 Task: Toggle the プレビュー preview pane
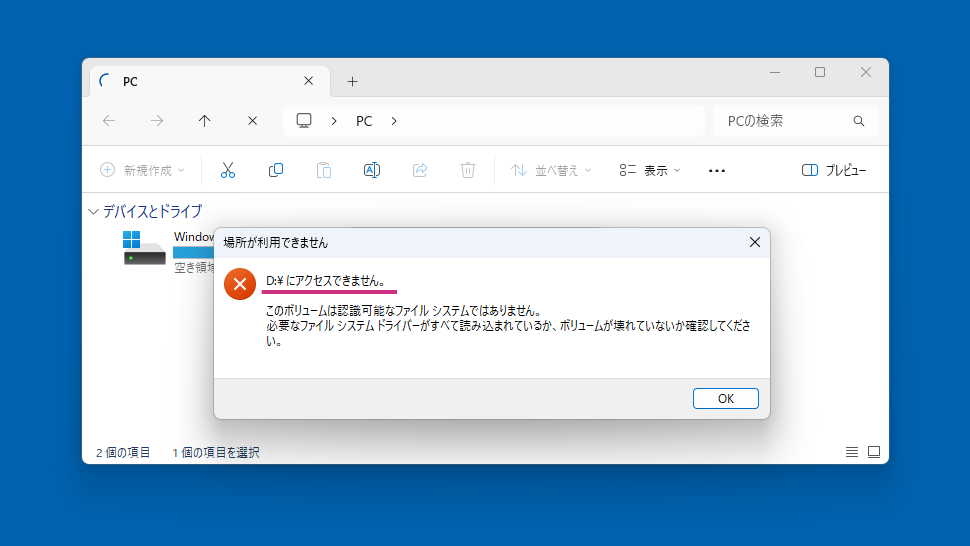[x=834, y=170]
